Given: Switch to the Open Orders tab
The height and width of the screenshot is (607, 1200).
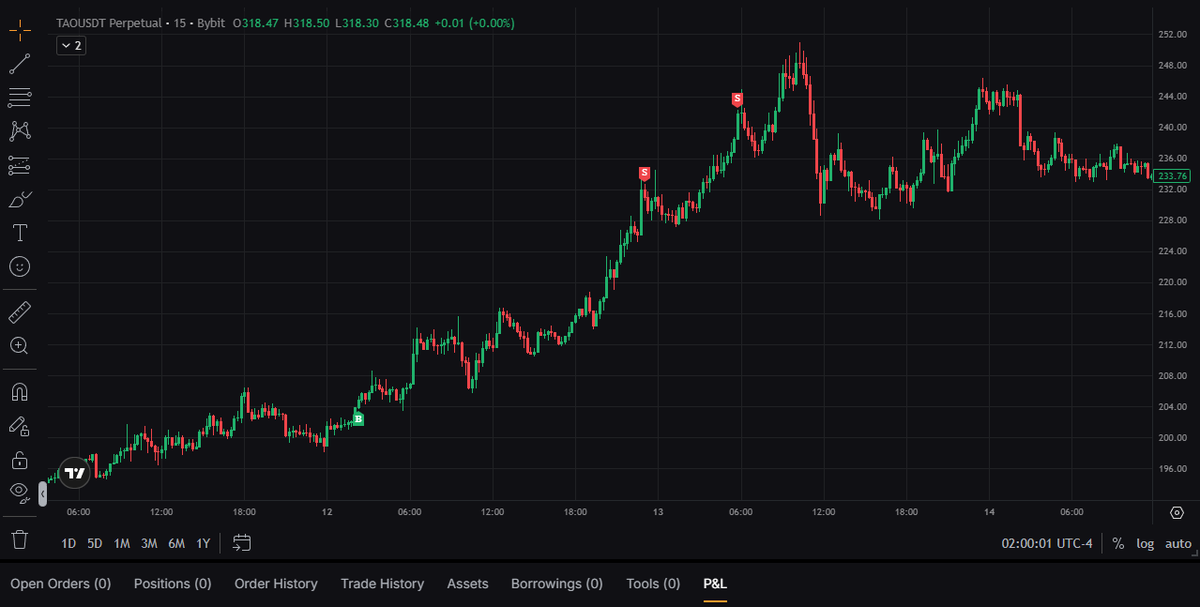Looking at the screenshot, I should tap(60, 583).
